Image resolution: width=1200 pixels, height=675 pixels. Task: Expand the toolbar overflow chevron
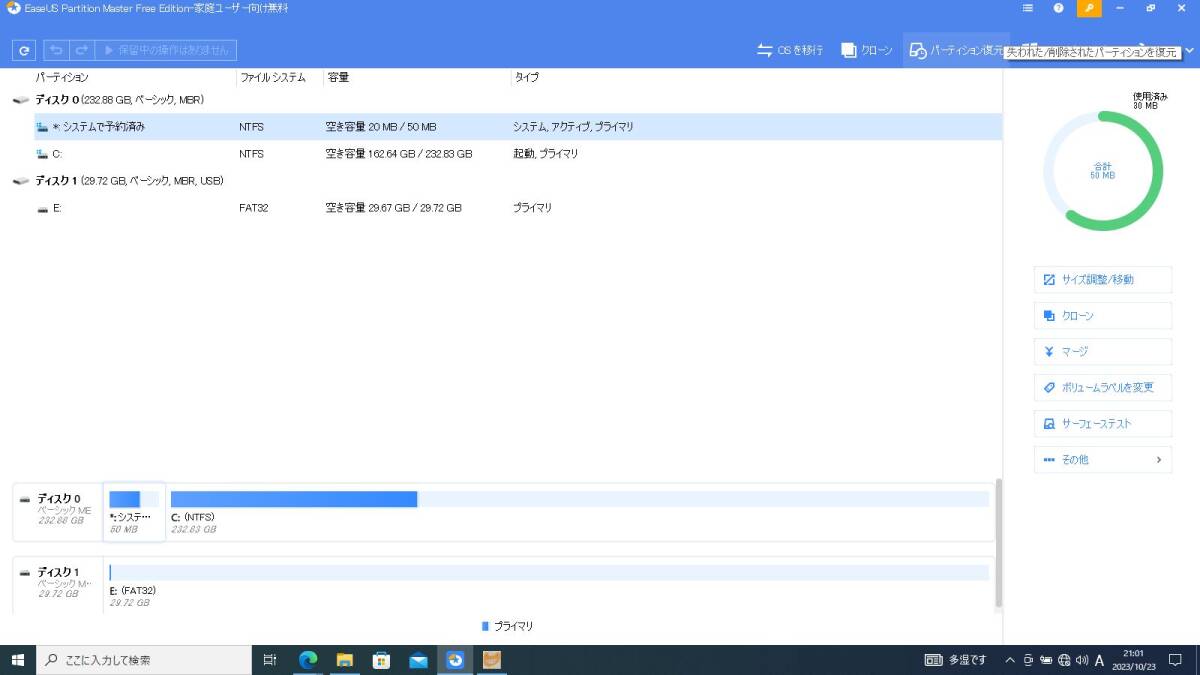(1189, 50)
